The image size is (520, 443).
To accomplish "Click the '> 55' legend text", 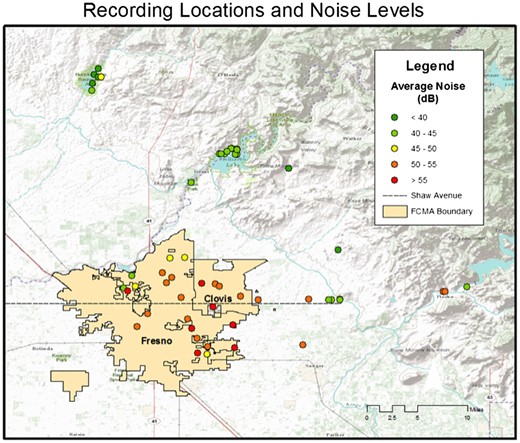I will (419, 180).
